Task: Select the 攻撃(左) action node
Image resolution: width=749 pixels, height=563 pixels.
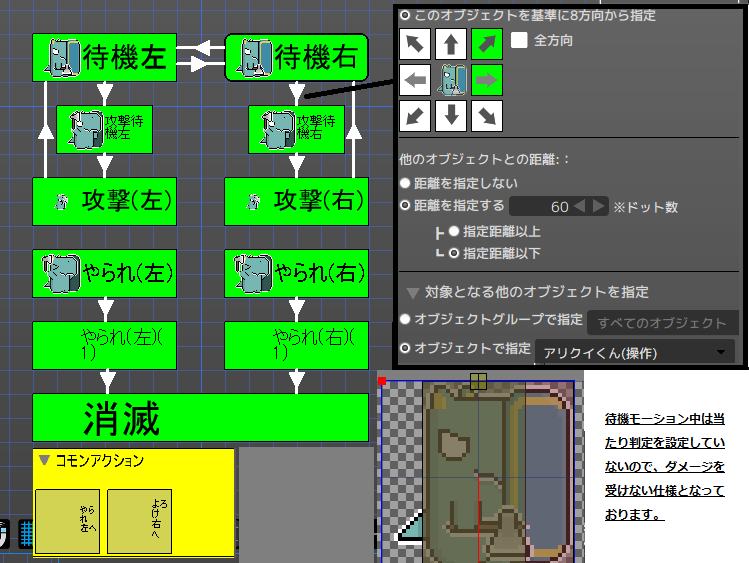Action: click(x=105, y=202)
